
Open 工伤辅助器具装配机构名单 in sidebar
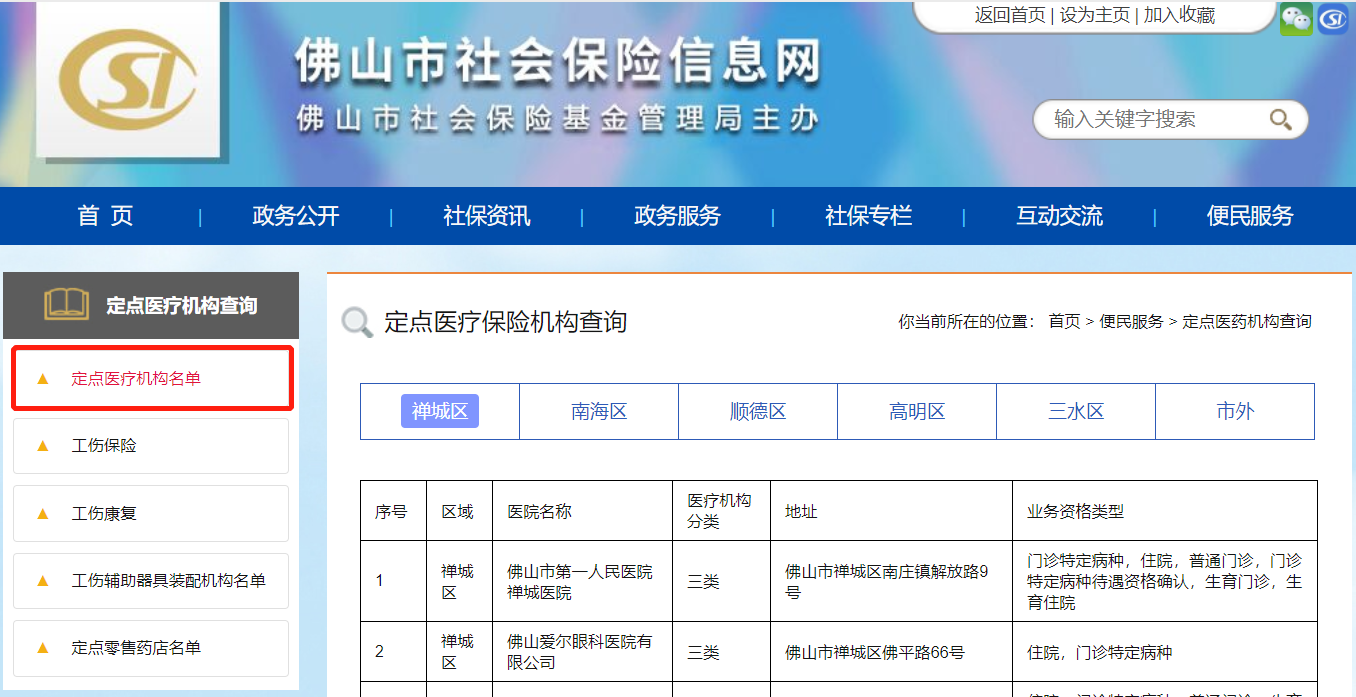[x=168, y=581]
